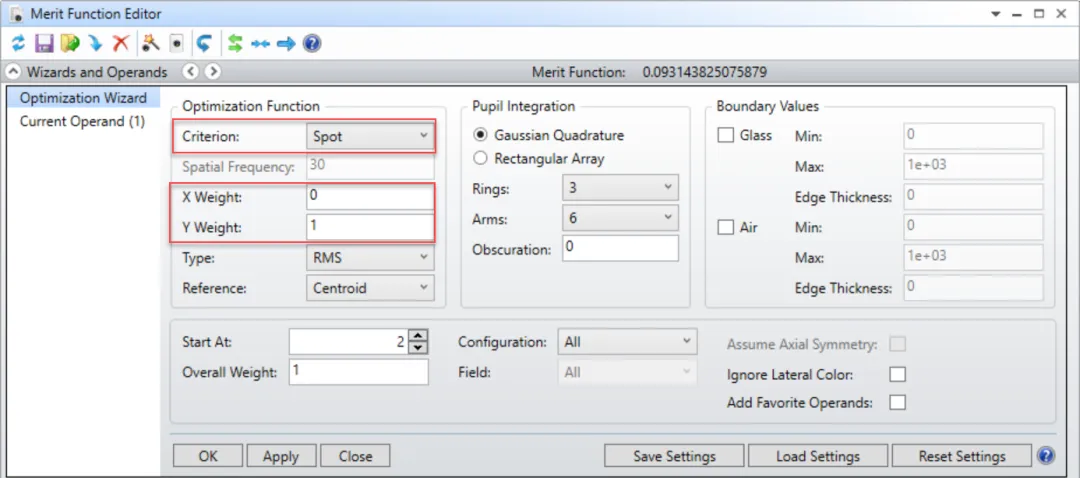1080x478 pixels.
Task: Click the green swap arrows icon
Action: click(236, 43)
